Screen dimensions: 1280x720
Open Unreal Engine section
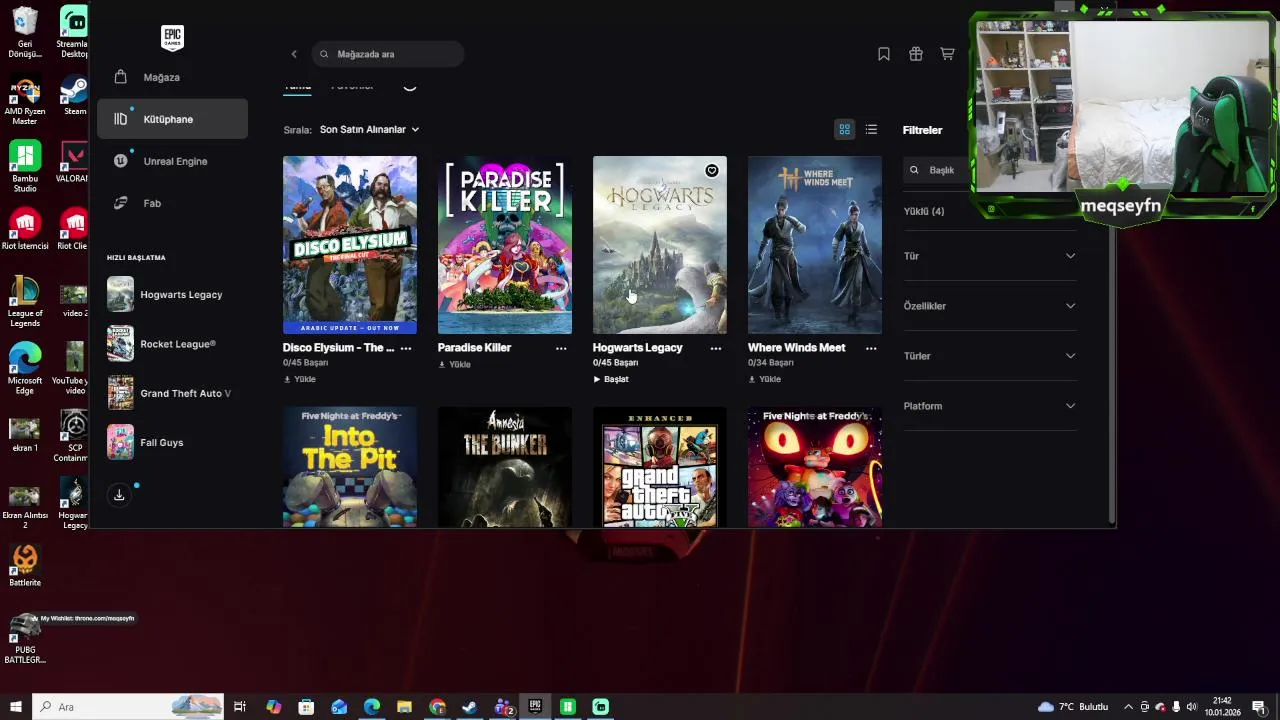172,161
